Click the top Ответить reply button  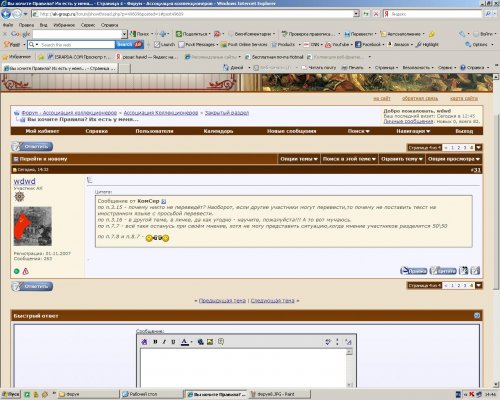click(32, 146)
